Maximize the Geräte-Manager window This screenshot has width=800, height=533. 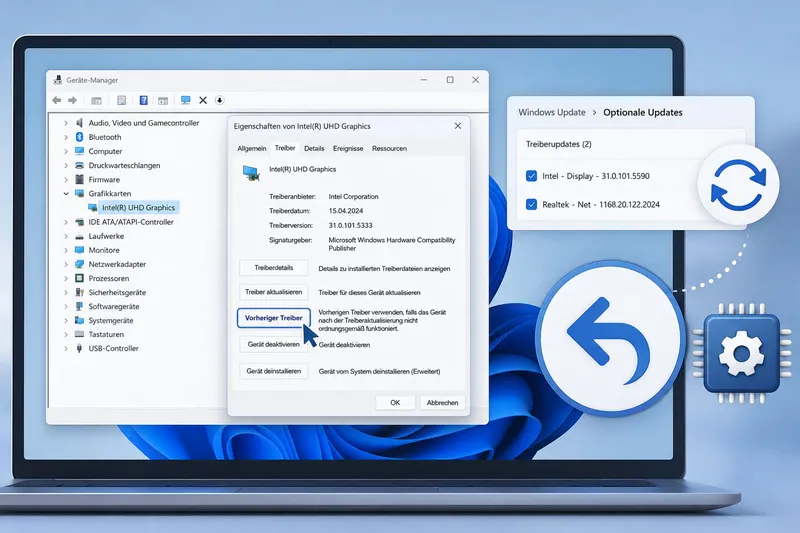tap(450, 80)
